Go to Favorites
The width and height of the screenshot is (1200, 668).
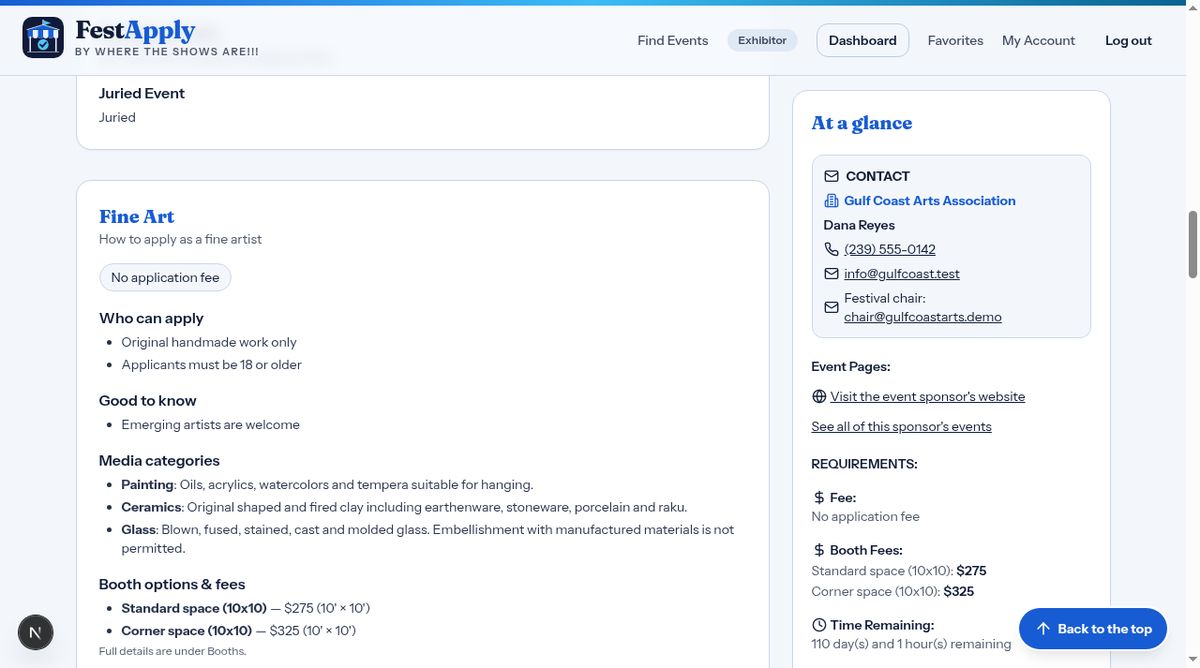tap(955, 41)
